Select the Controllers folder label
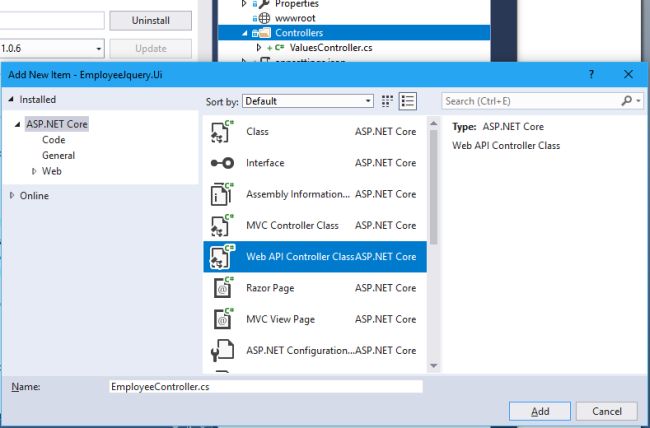This screenshot has height=428, width=650. pos(299,33)
